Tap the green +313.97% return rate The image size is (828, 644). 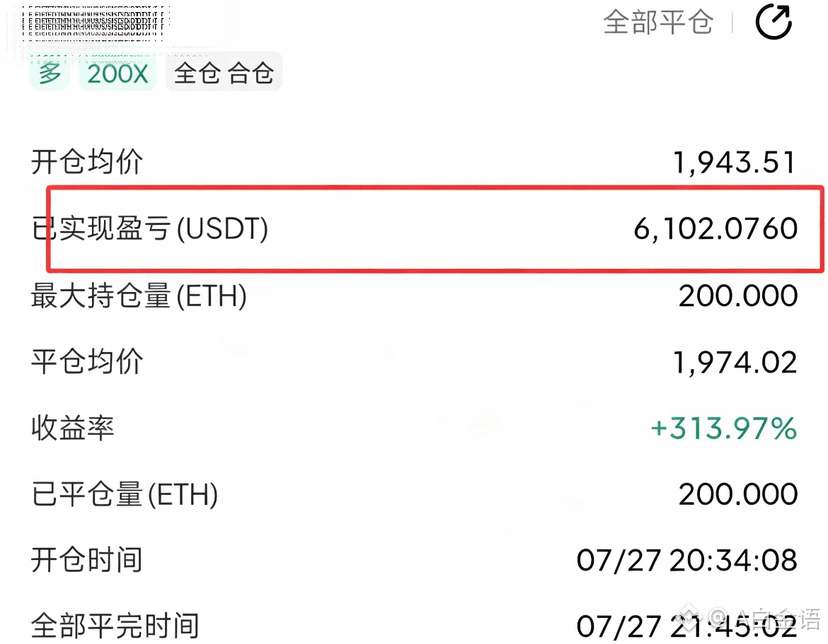click(723, 428)
